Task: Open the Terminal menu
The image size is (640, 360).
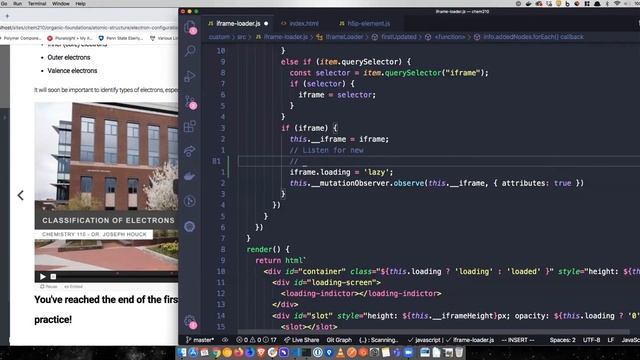Action: (x=37, y=3)
